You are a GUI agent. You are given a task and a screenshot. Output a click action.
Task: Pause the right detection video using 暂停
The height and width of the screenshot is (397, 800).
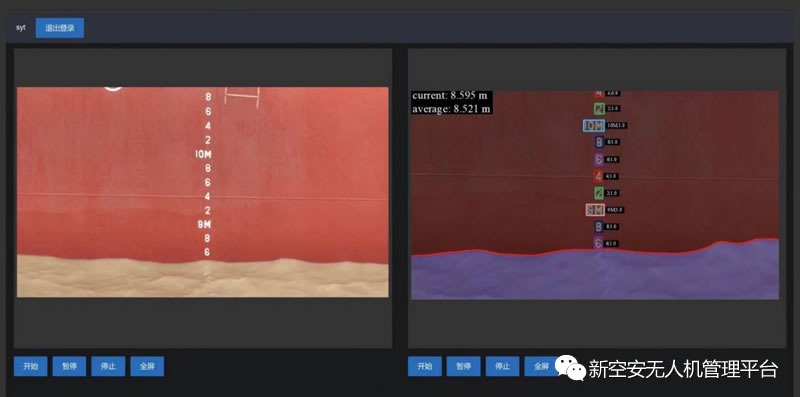click(x=463, y=366)
